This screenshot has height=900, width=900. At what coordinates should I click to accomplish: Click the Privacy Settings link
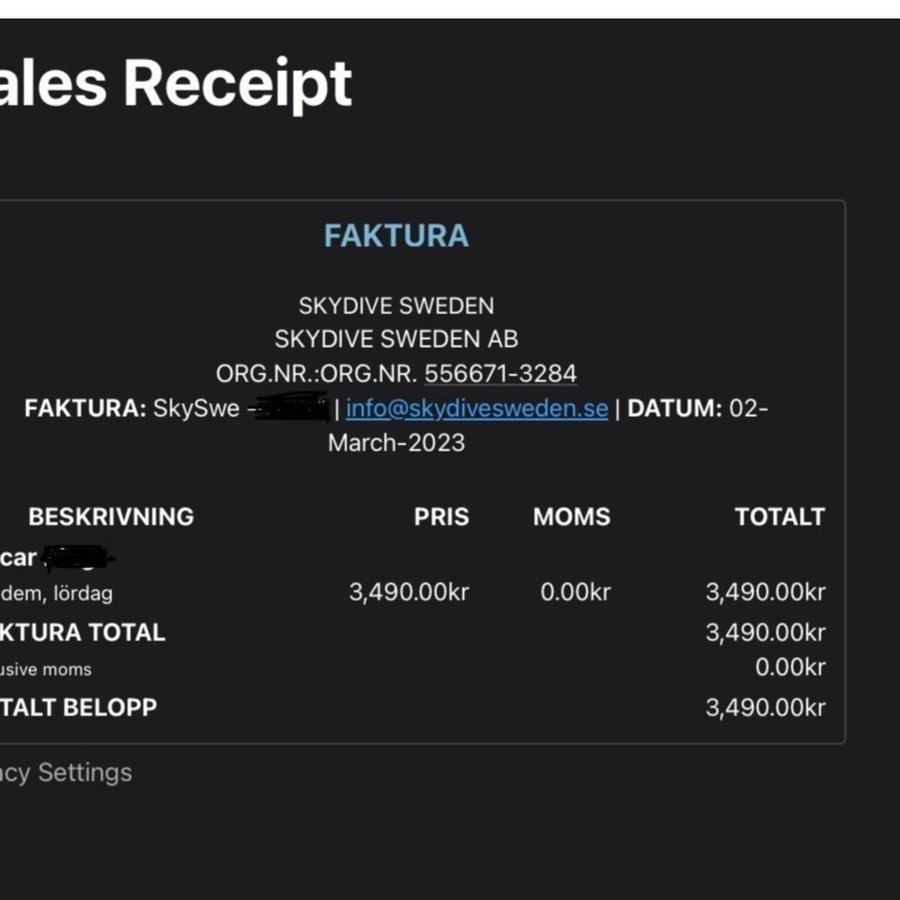click(66, 773)
